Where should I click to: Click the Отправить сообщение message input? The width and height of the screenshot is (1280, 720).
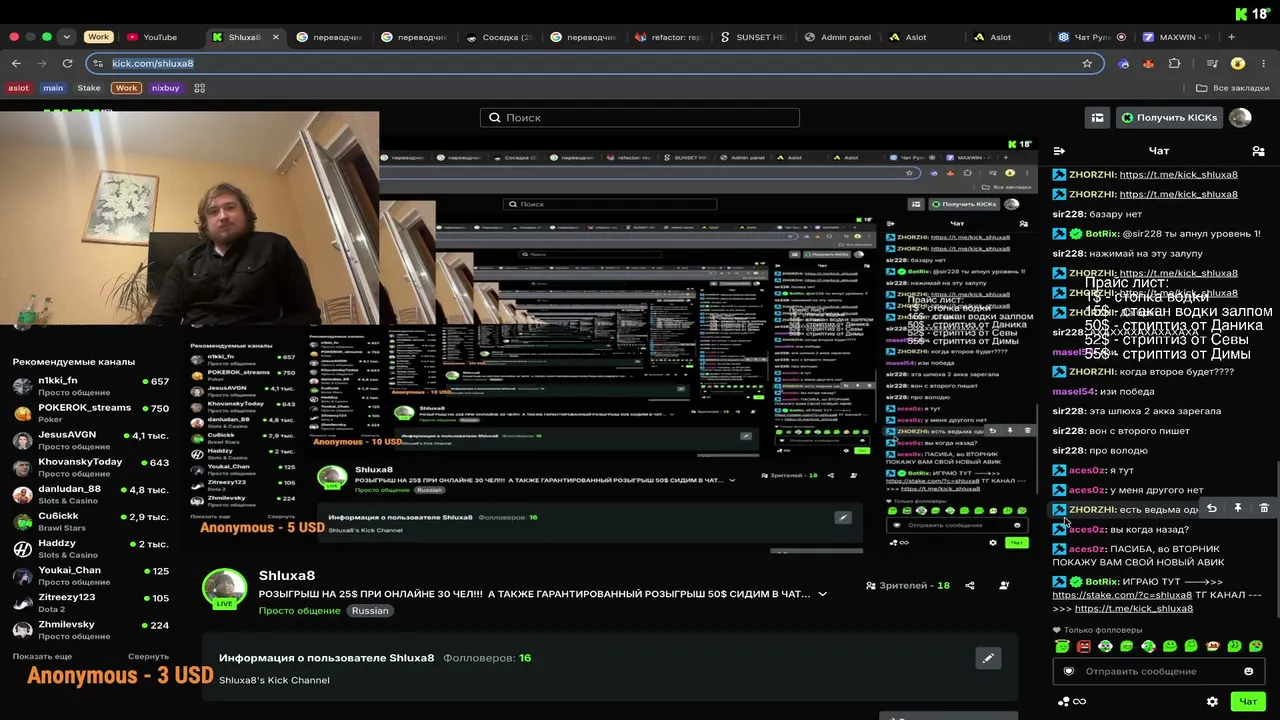[x=1158, y=671]
